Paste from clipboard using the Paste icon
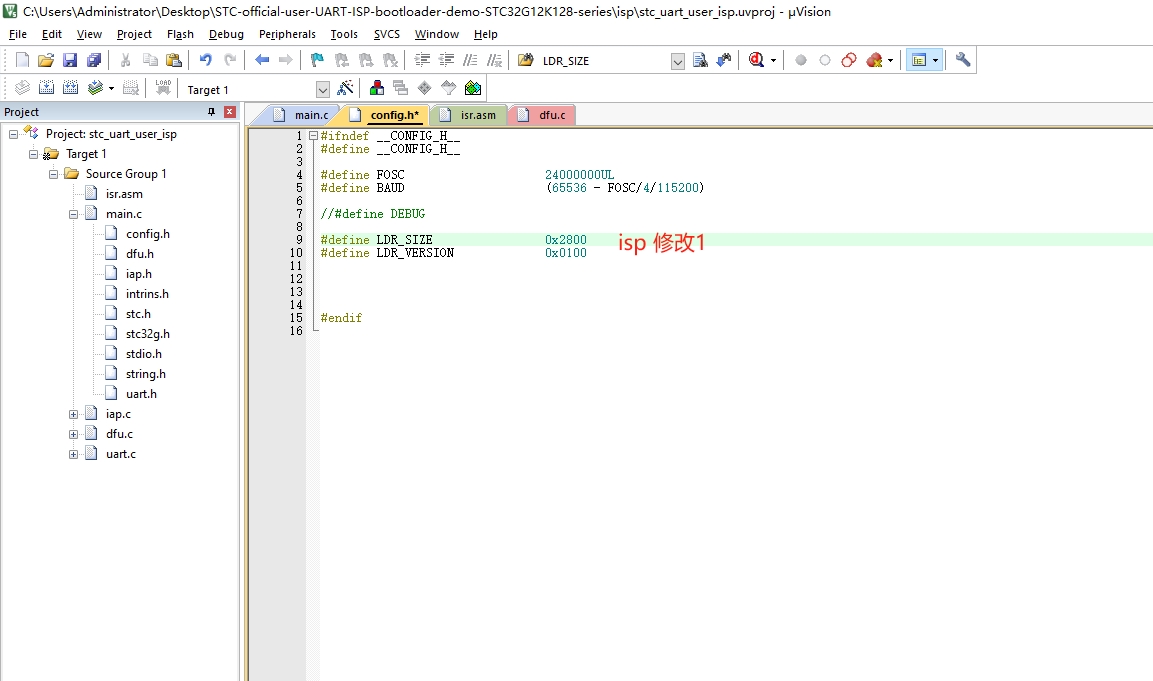Viewport: 1153px width, 681px height. tap(174, 60)
